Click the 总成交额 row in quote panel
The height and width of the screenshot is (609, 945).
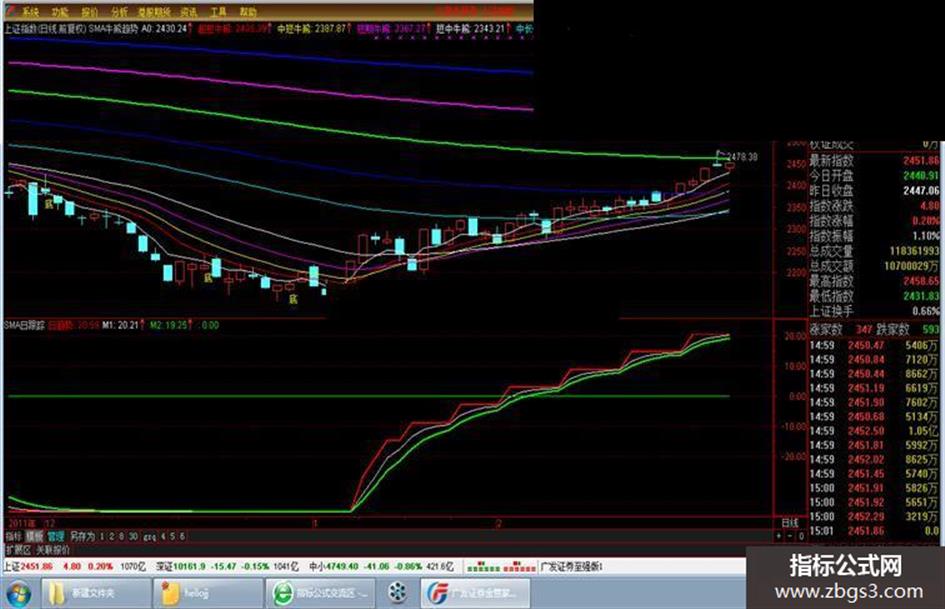point(874,266)
